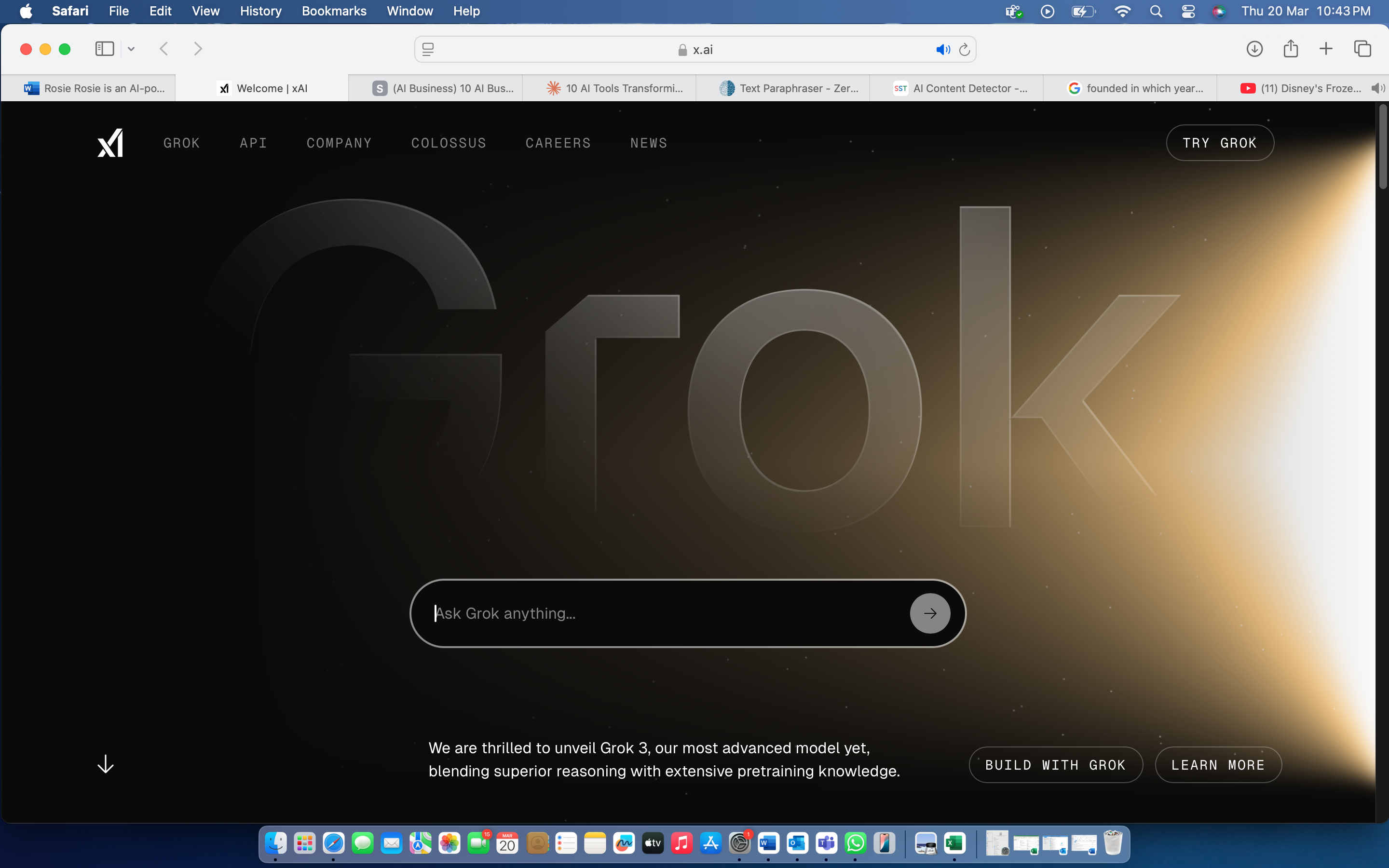1389x868 pixels.
Task: Open Finder from the Dock
Action: tap(275, 843)
